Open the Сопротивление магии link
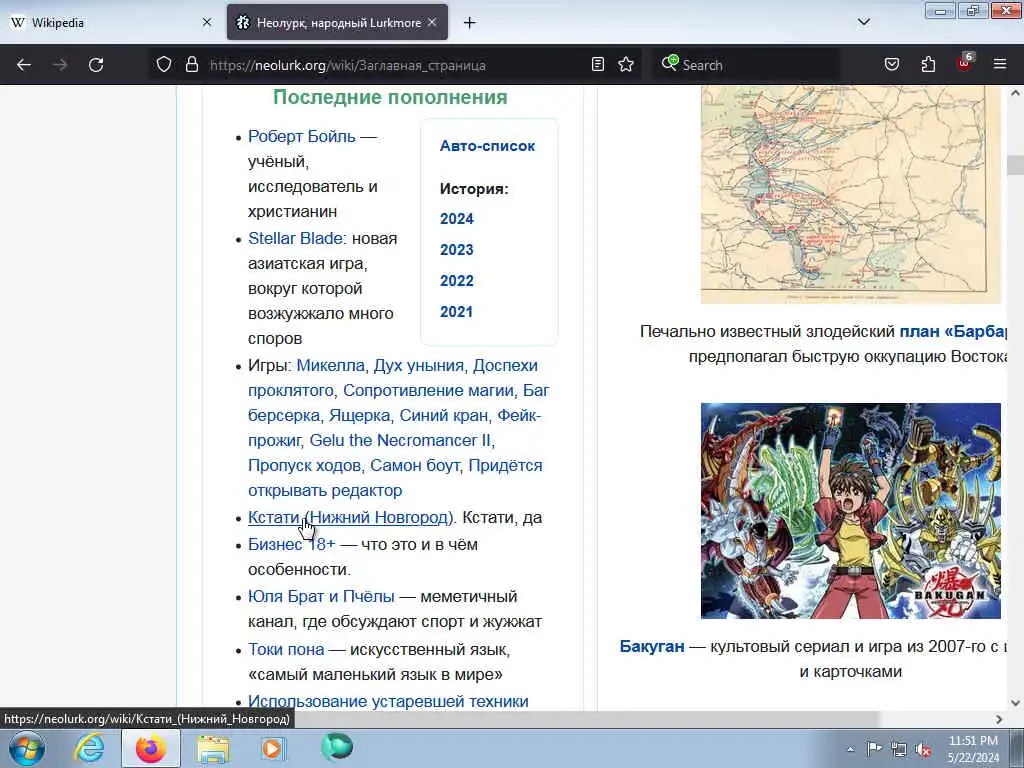The width and height of the screenshot is (1024, 768). tap(428, 391)
